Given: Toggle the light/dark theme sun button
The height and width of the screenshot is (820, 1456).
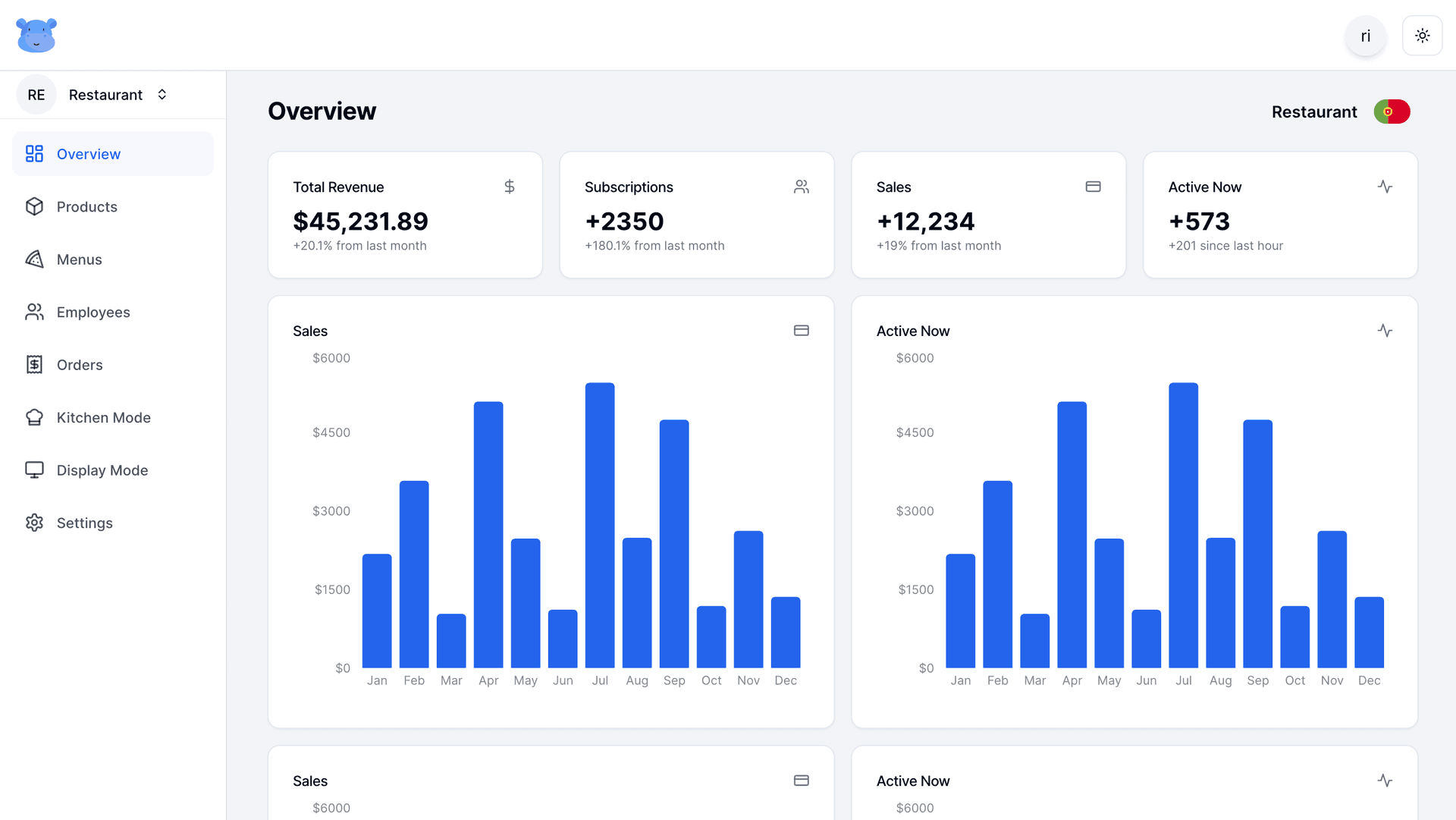Looking at the screenshot, I should (x=1422, y=36).
